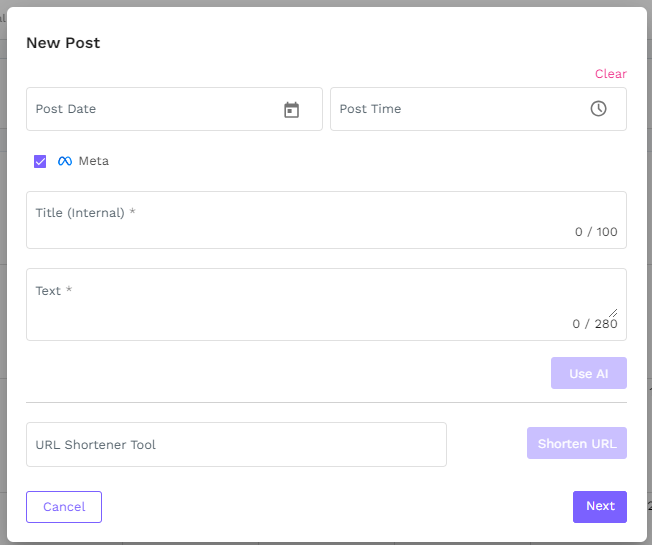Cancel the new post dialog

point(64,507)
